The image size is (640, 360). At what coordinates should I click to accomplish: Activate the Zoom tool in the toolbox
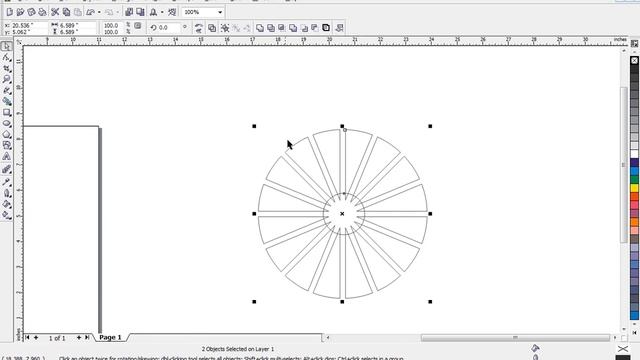point(6,80)
